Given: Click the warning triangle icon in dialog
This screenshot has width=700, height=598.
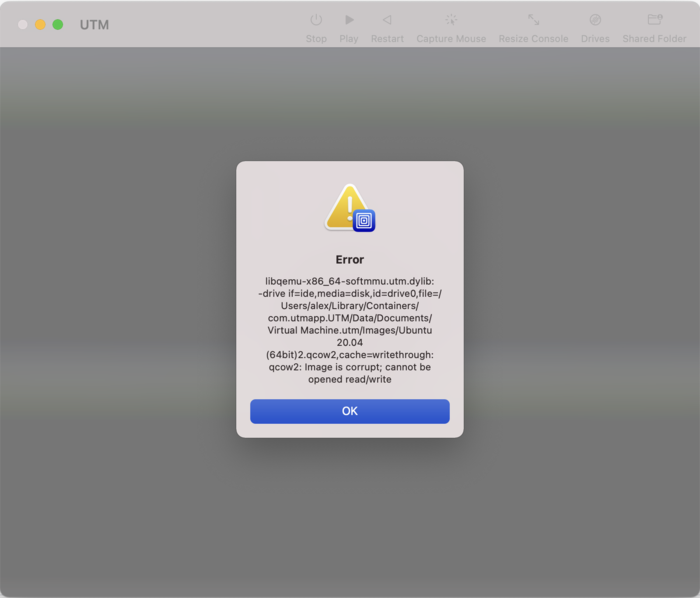Looking at the screenshot, I should pyautogui.click(x=350, y=208).
